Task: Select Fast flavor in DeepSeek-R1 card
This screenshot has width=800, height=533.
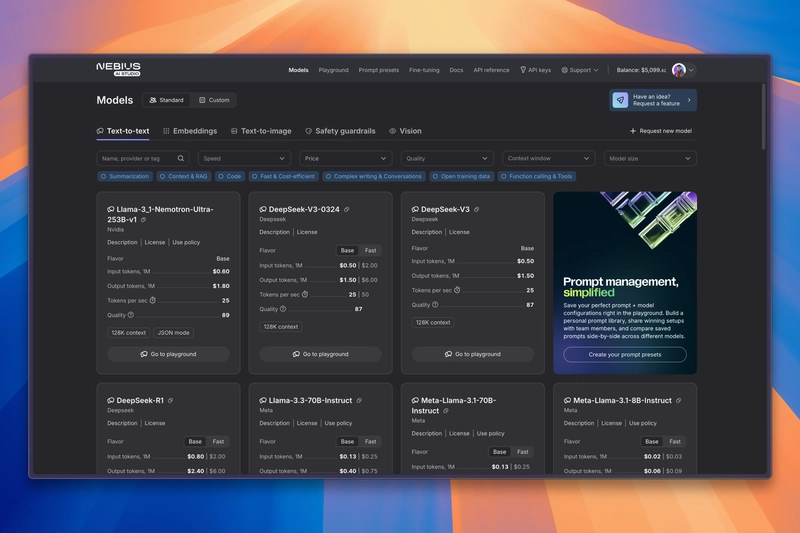Action: 218,442
